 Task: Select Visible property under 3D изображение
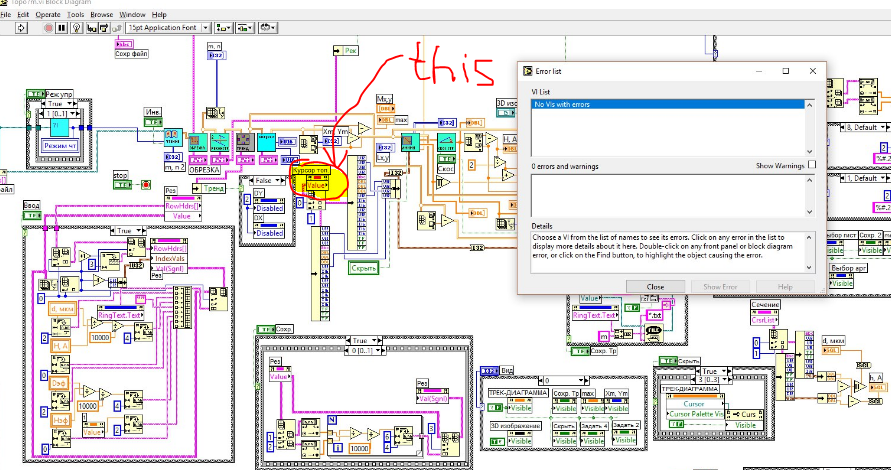pyautogui.click(x=521, y=441)
